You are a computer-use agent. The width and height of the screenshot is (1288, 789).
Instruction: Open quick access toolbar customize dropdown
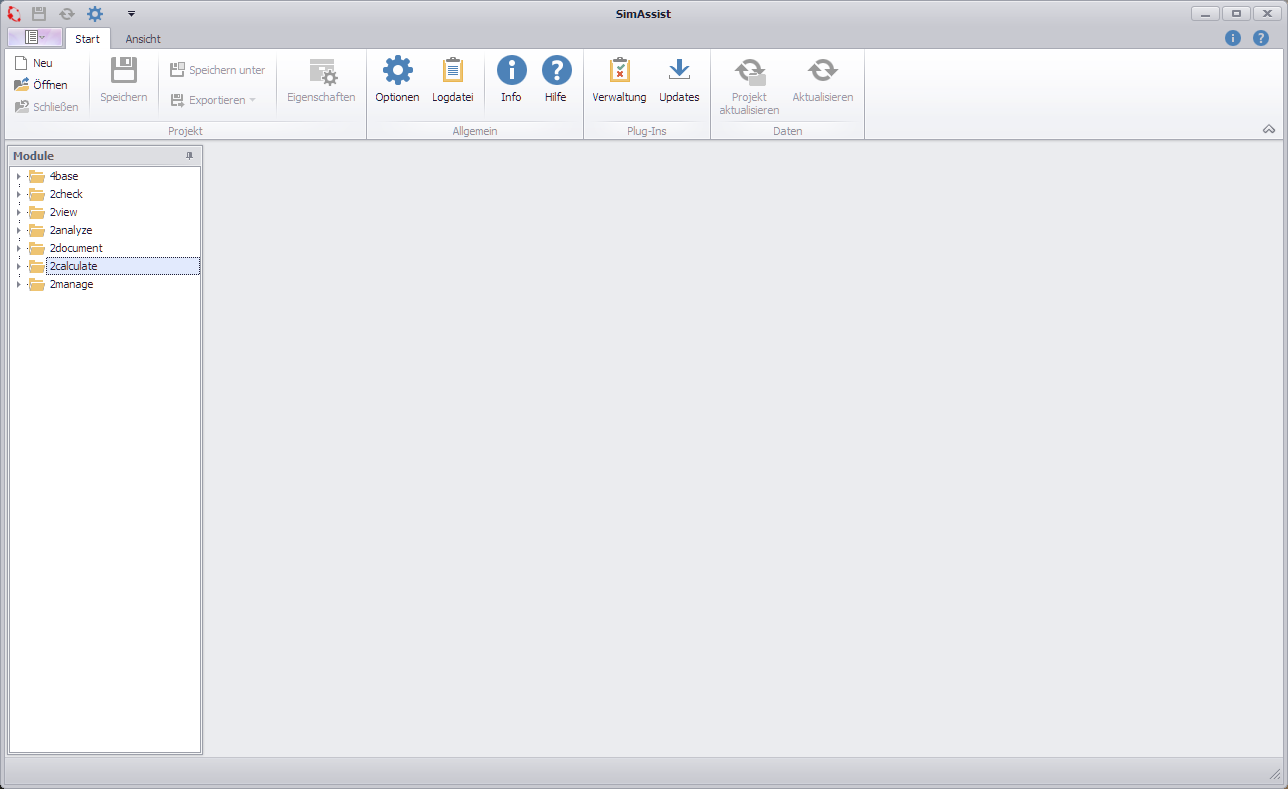(x=131, y=14)
